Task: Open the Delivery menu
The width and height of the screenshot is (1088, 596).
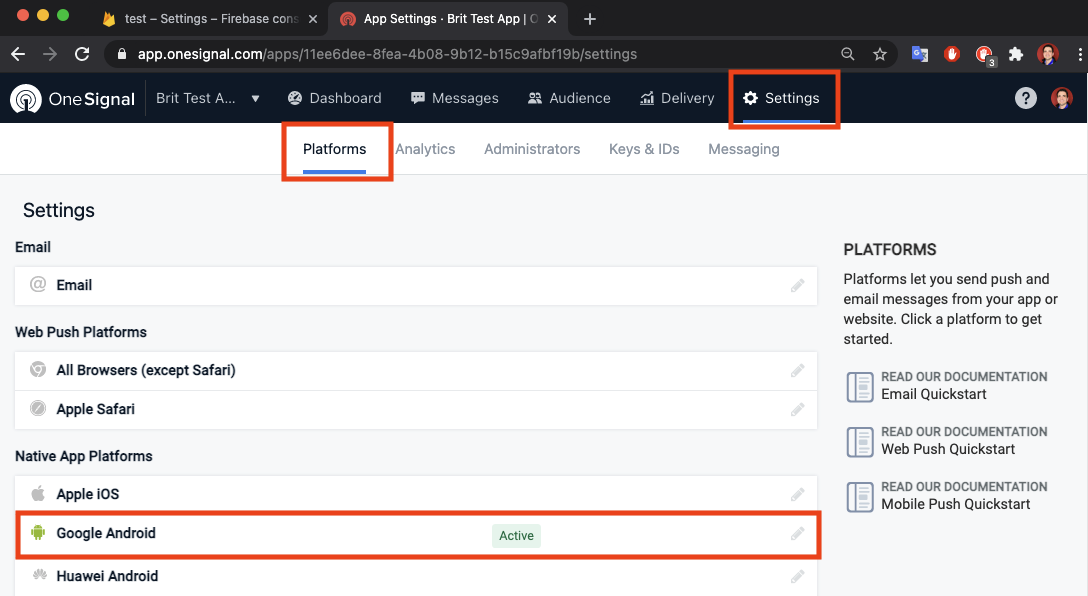Action: click(677, 99)
